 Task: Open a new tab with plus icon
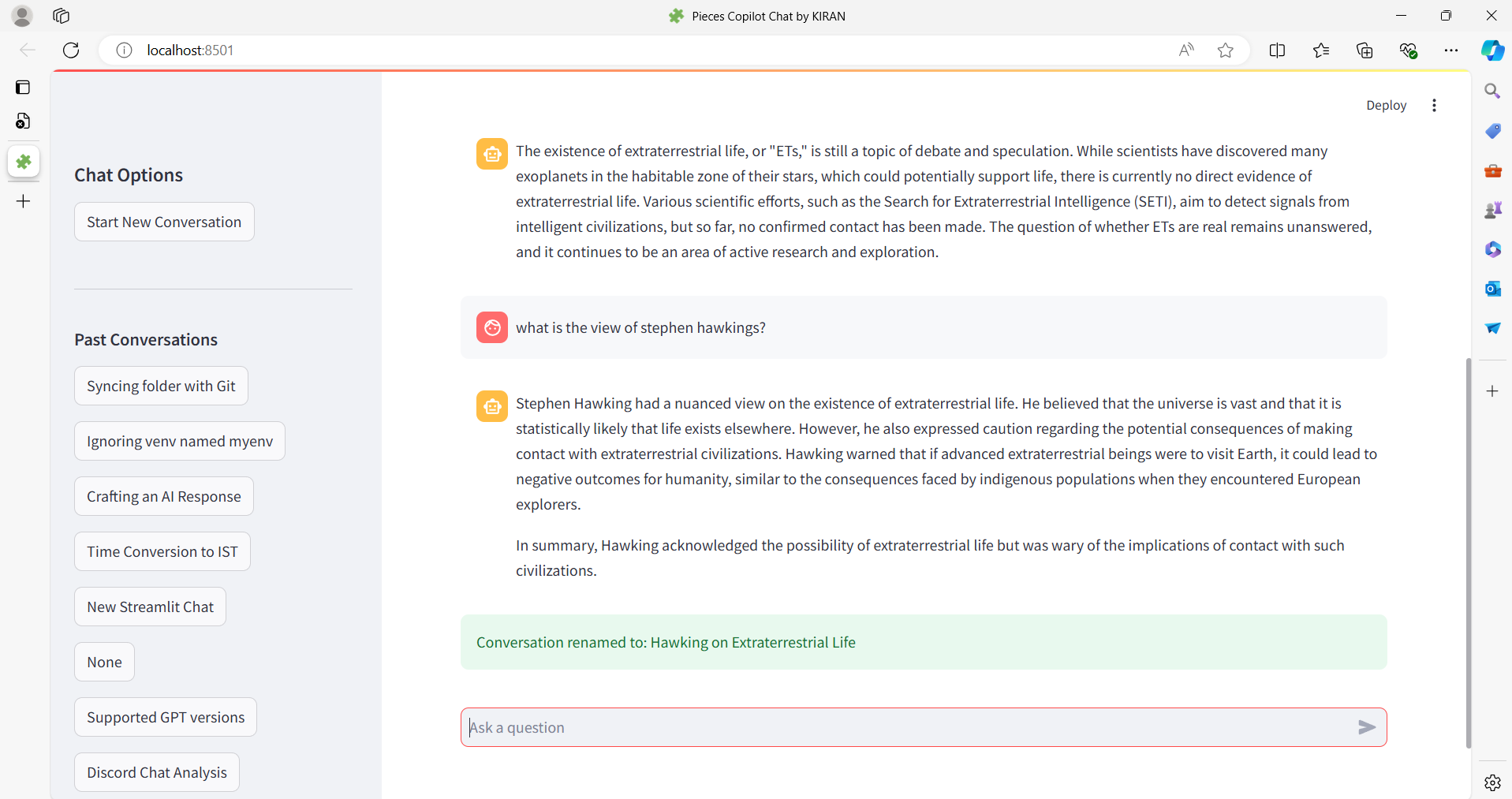(x=23, y=201)
